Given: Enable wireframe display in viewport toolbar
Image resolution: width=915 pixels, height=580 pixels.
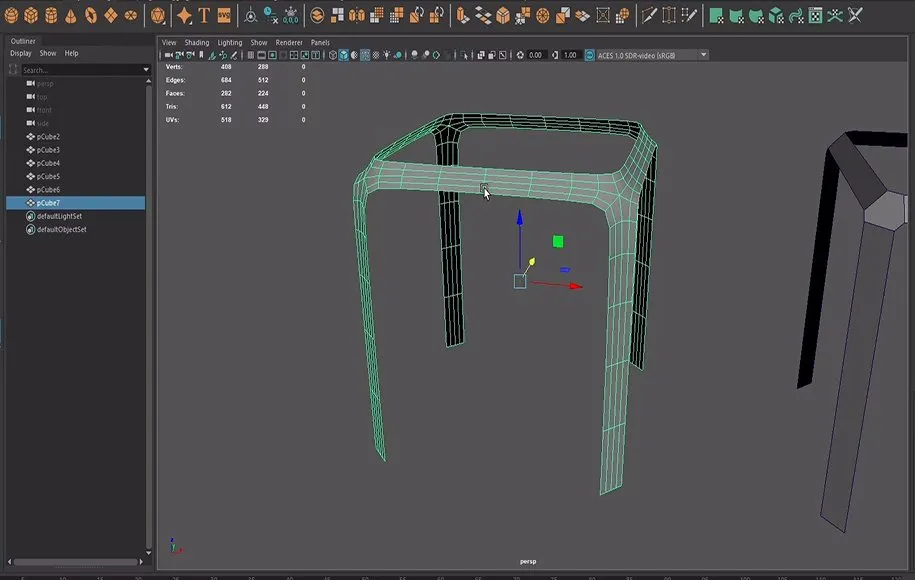Looking at the screenshot, I should (x=332, y=54).
